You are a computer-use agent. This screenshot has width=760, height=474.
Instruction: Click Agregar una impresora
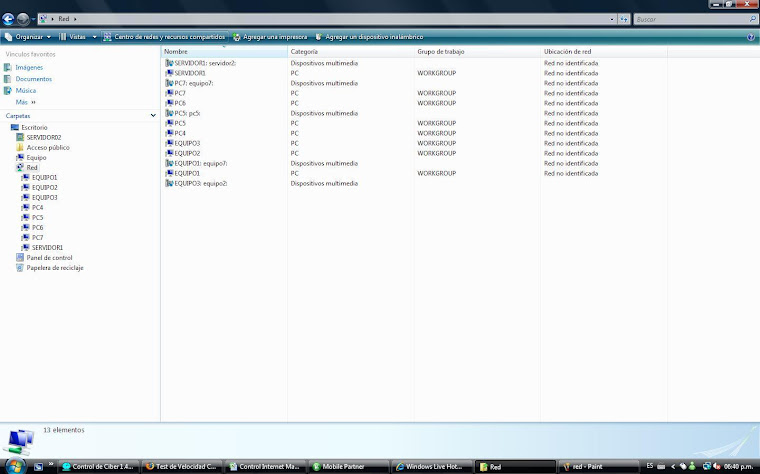pos(270,37)
